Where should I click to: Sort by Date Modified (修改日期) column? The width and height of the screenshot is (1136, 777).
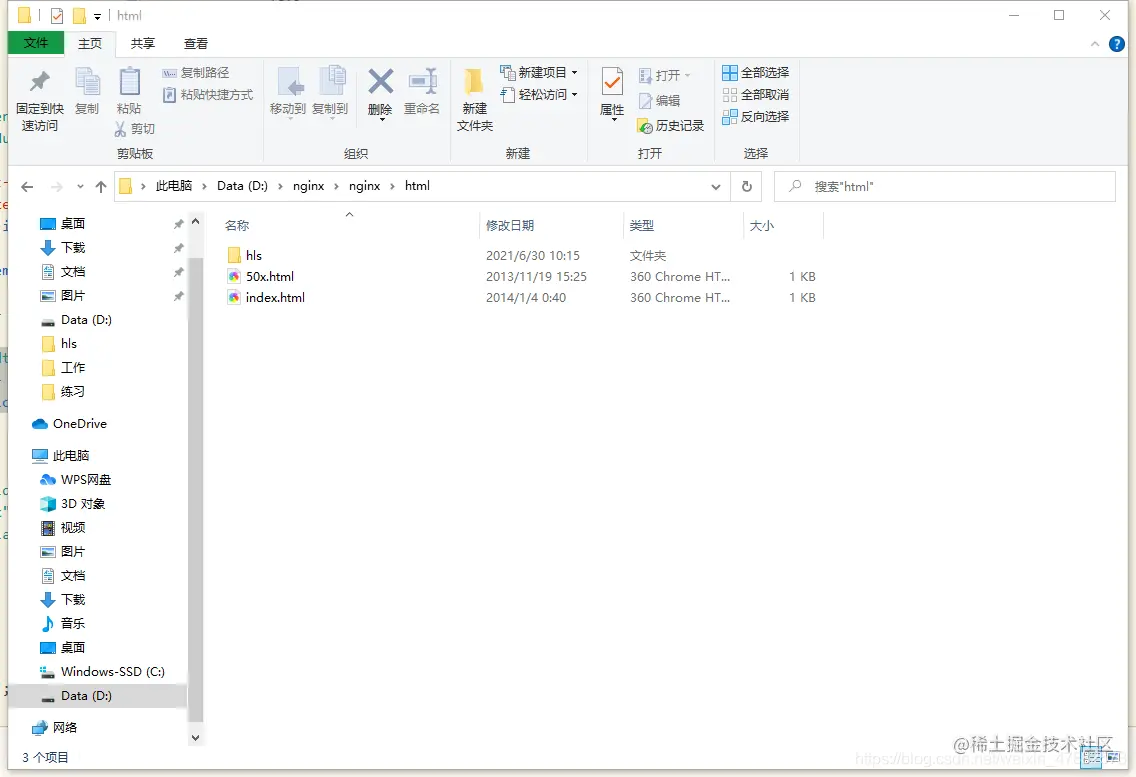pyautogui.click(x=510, y=225)
